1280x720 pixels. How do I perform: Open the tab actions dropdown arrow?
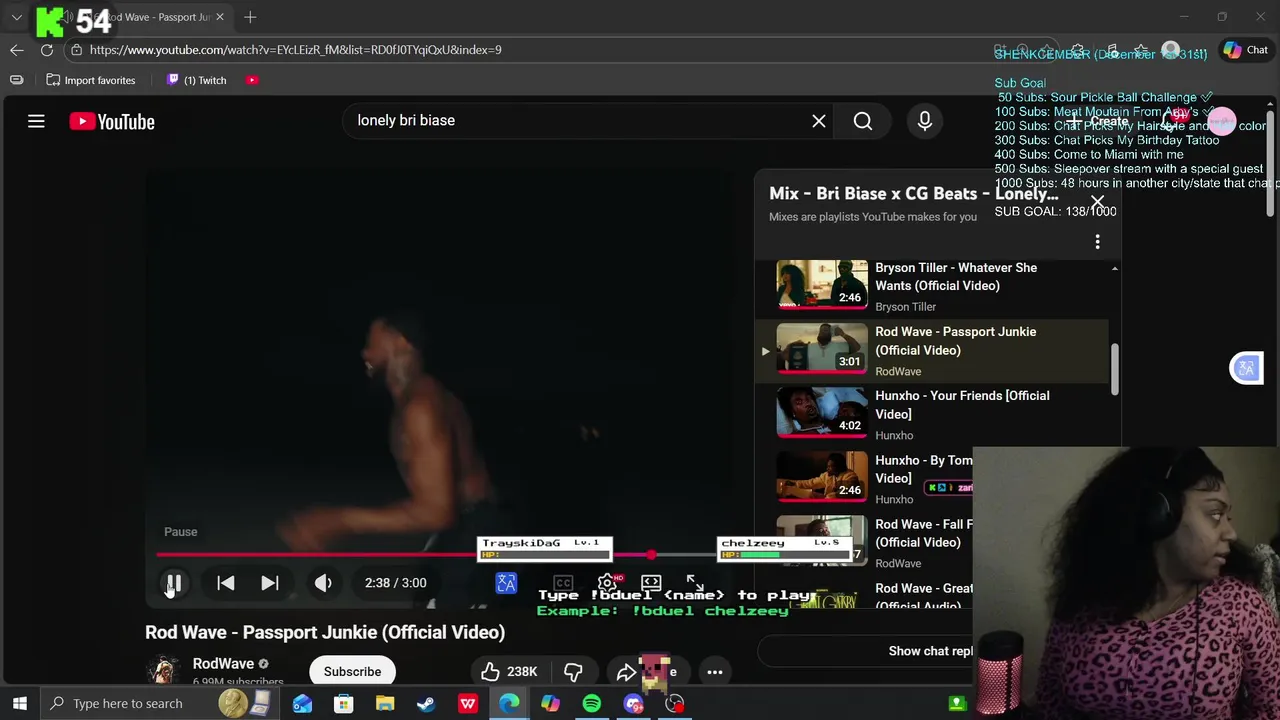click(x=16, y=17)
